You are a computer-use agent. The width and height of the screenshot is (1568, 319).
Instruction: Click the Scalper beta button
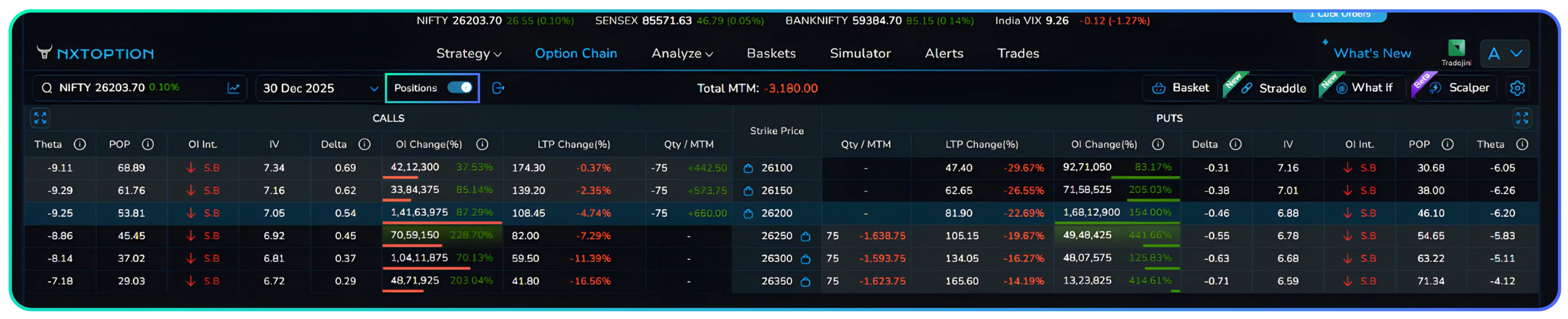(x=1455, y=88)
